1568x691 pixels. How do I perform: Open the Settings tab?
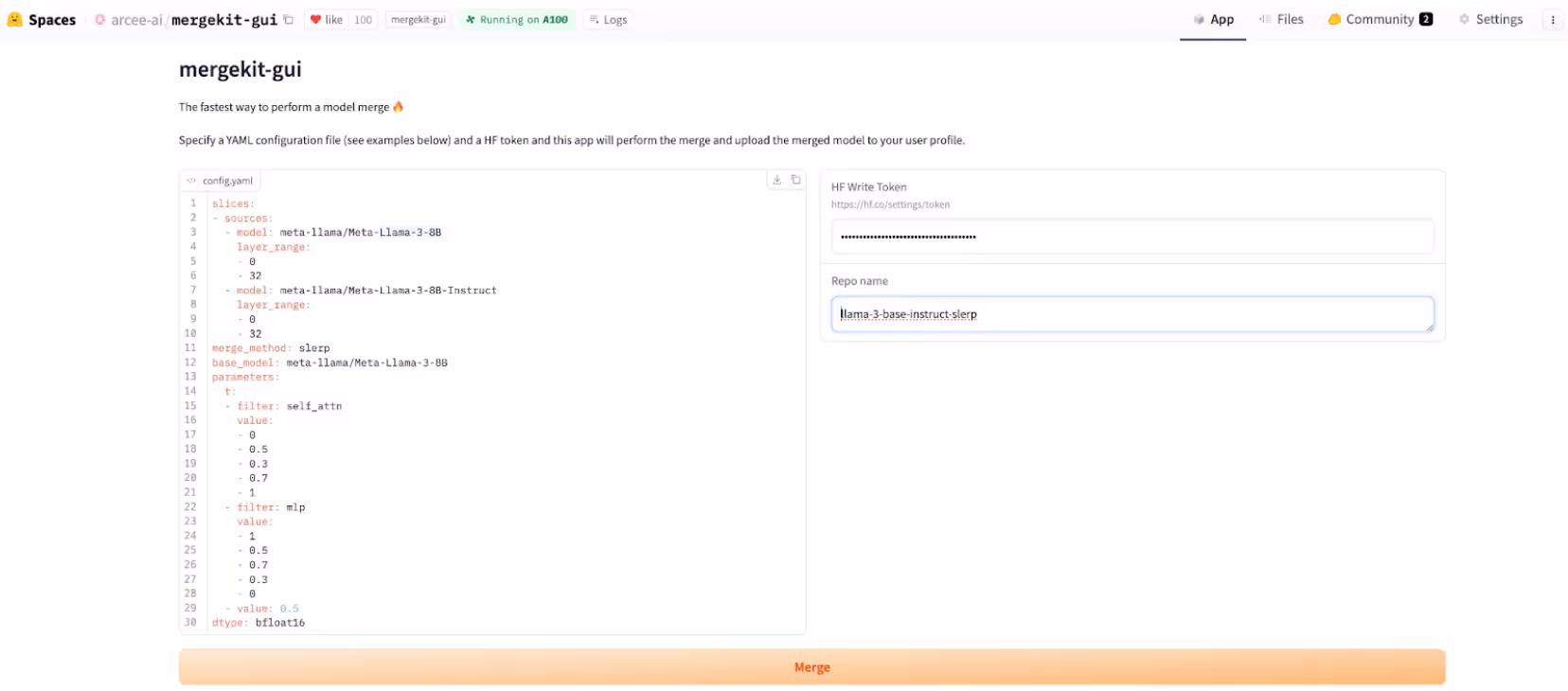(x=1490, y=19)
